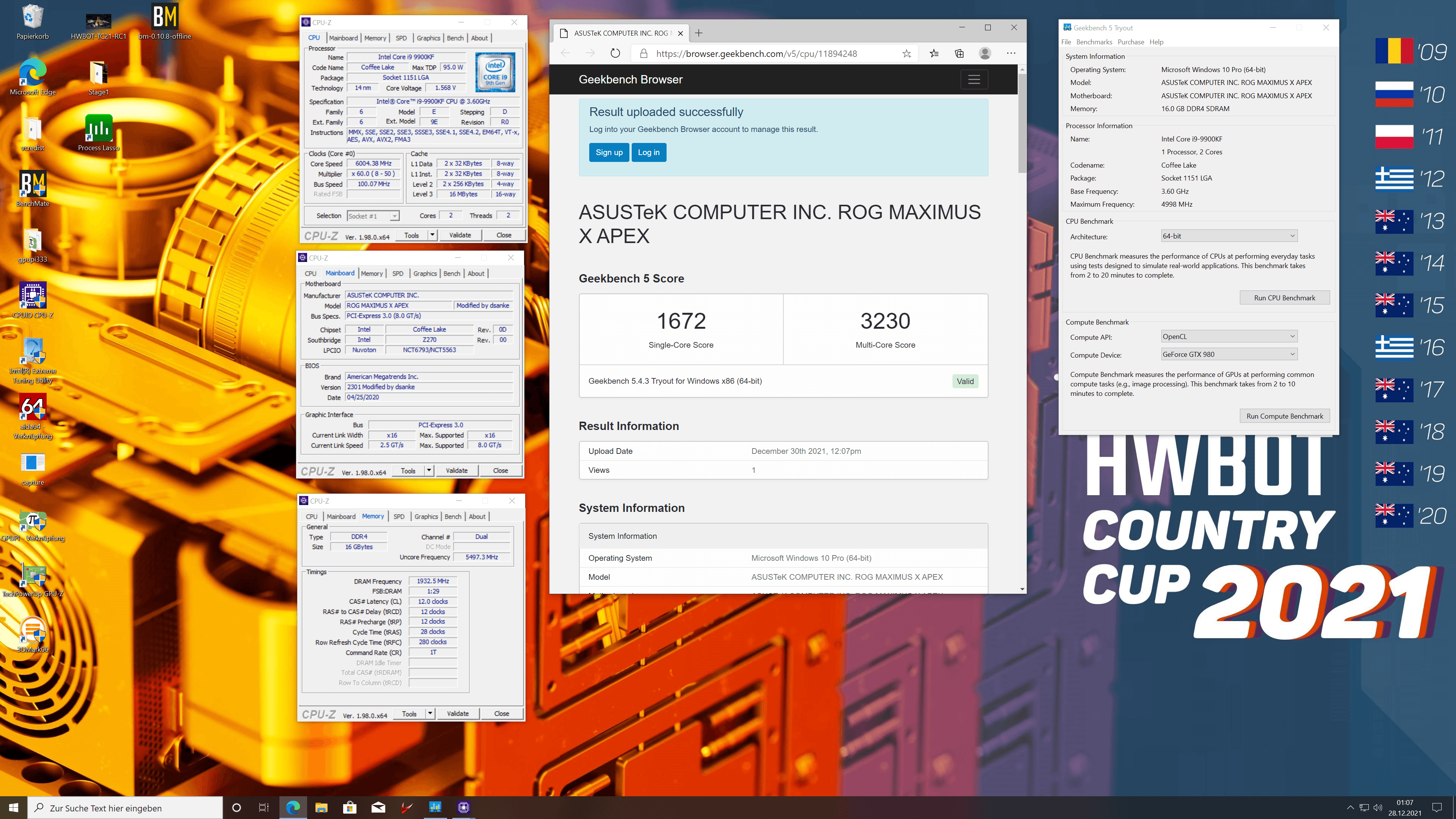This screenshot has height=819, width=1456.
Task: Open the gpupi333 desktop icon
Action: pyautogui.click(x=33, y=245)
